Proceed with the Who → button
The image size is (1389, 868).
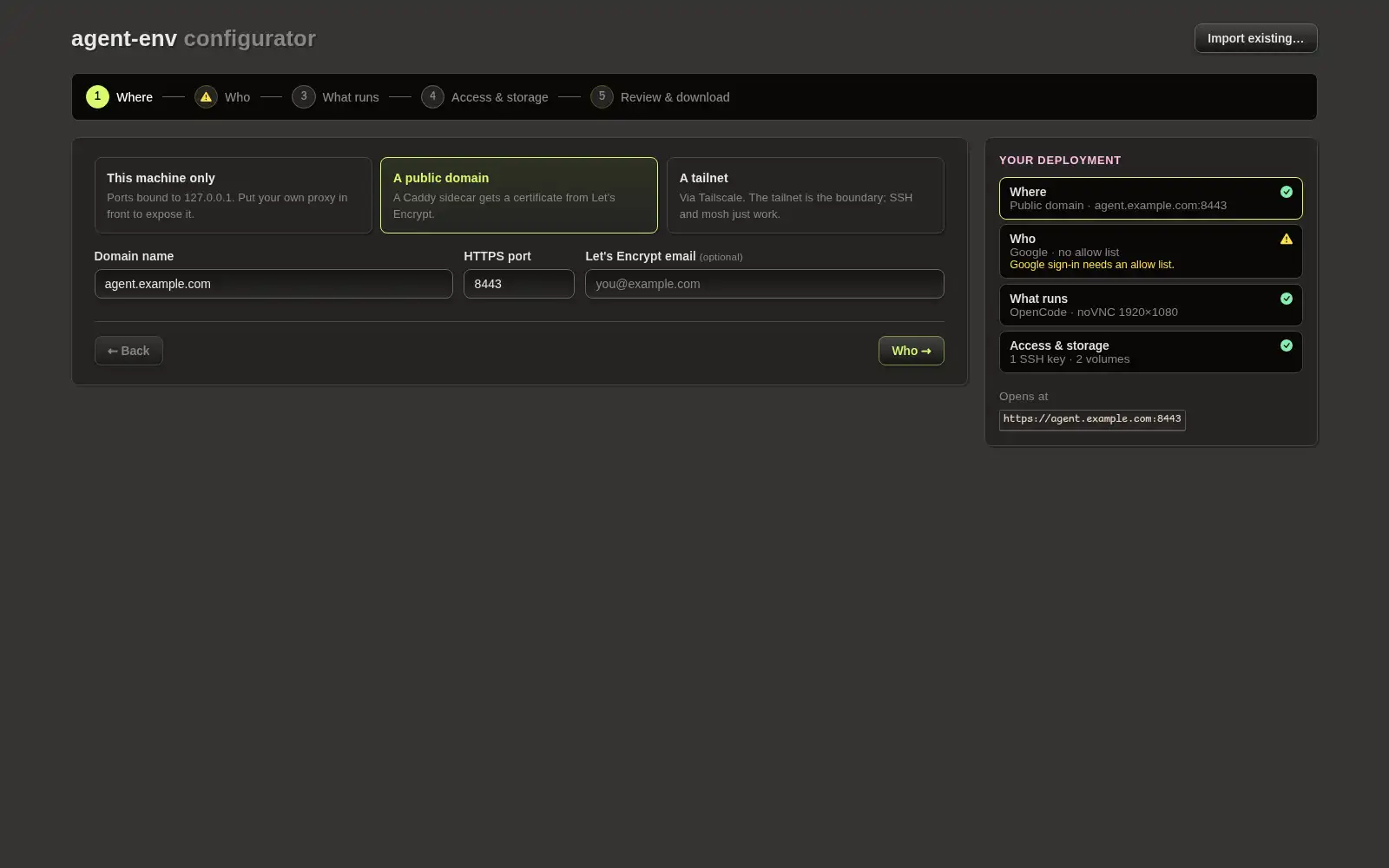(911, 351)
